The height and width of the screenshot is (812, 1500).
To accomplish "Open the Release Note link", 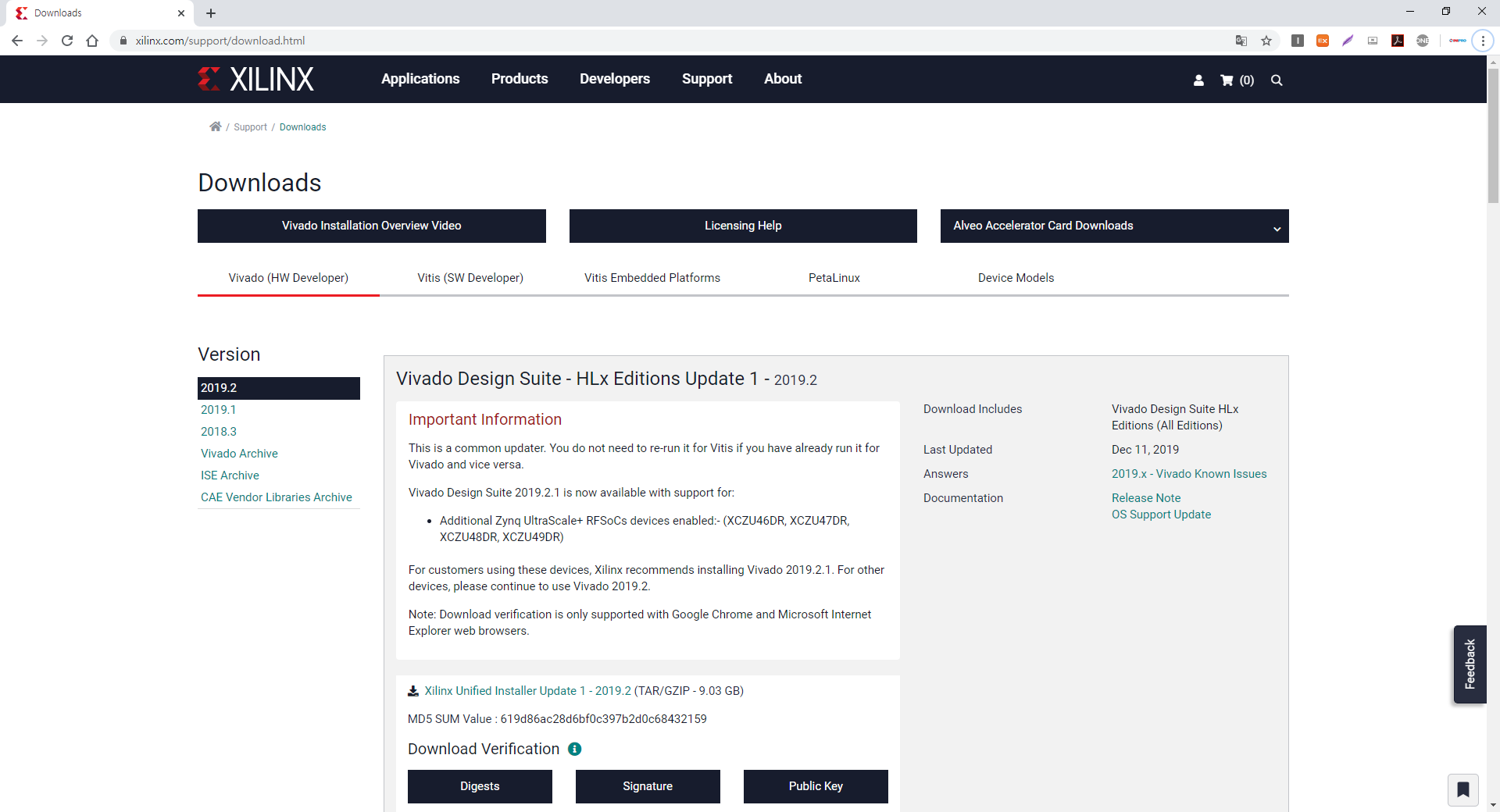I will click(1146, 498).
